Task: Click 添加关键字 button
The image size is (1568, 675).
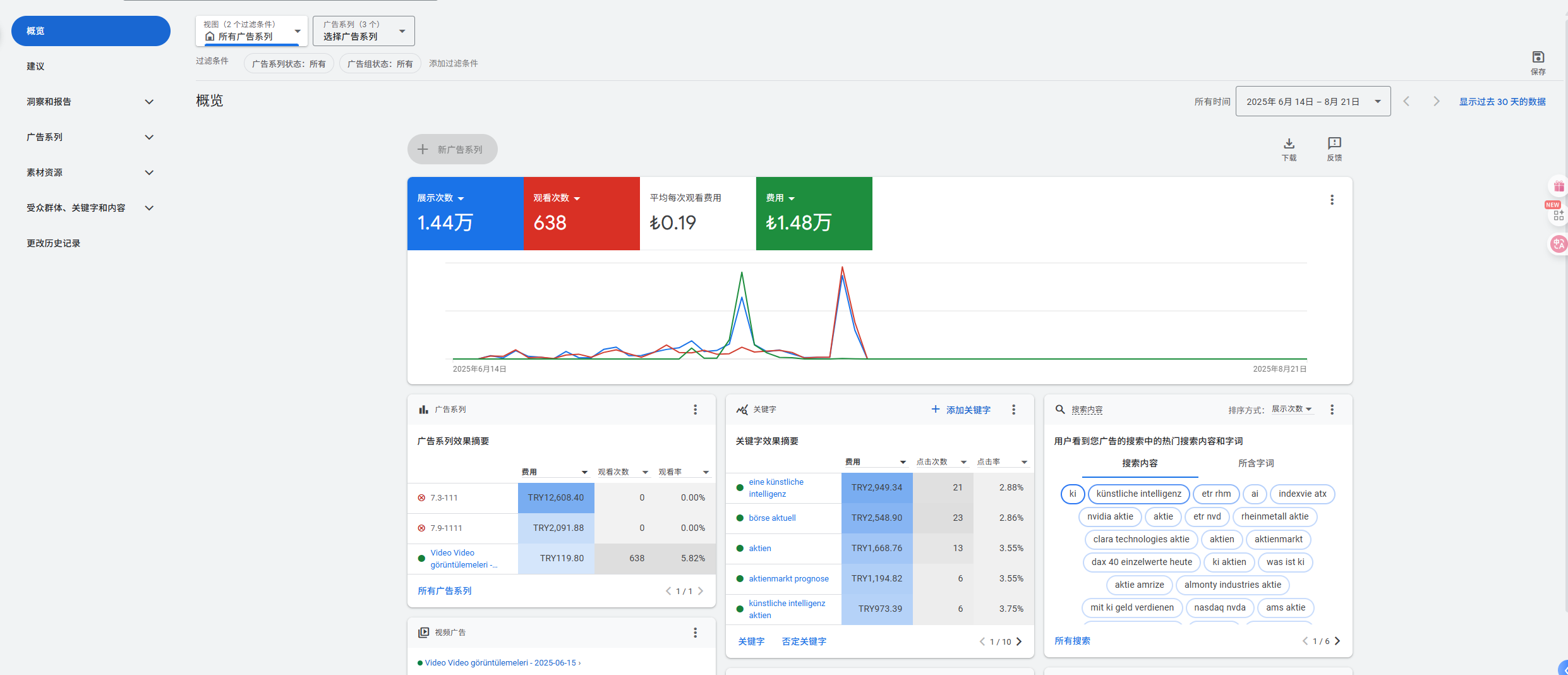Action: [961, 410]
